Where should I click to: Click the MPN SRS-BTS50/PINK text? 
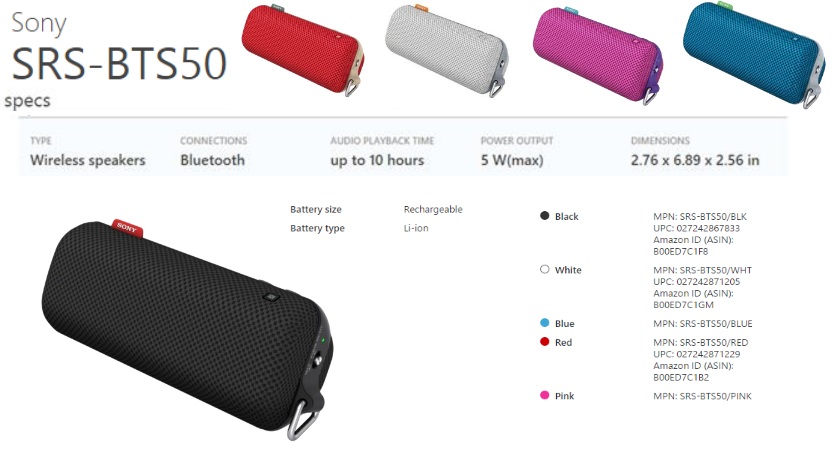click(x=703, y=396)
